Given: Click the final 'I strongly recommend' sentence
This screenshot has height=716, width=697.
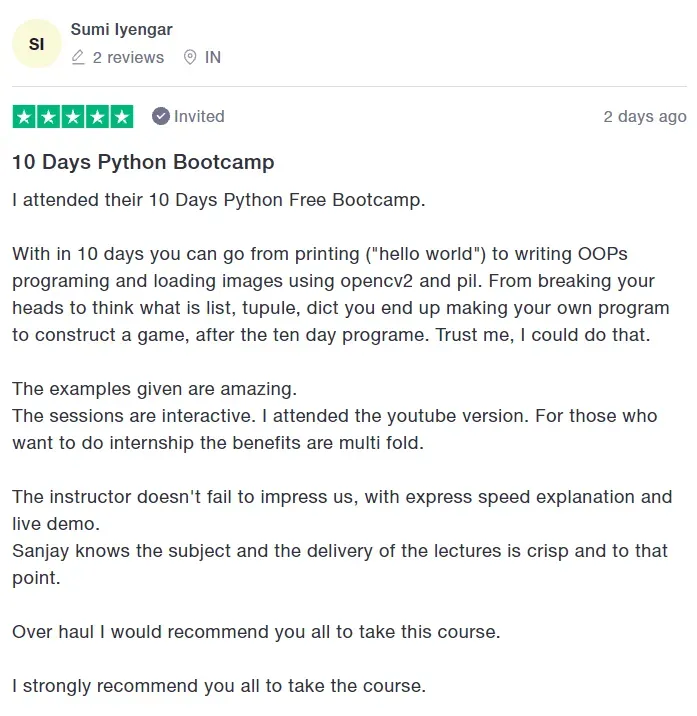Looking at the screenshot, I should (219, 686).
